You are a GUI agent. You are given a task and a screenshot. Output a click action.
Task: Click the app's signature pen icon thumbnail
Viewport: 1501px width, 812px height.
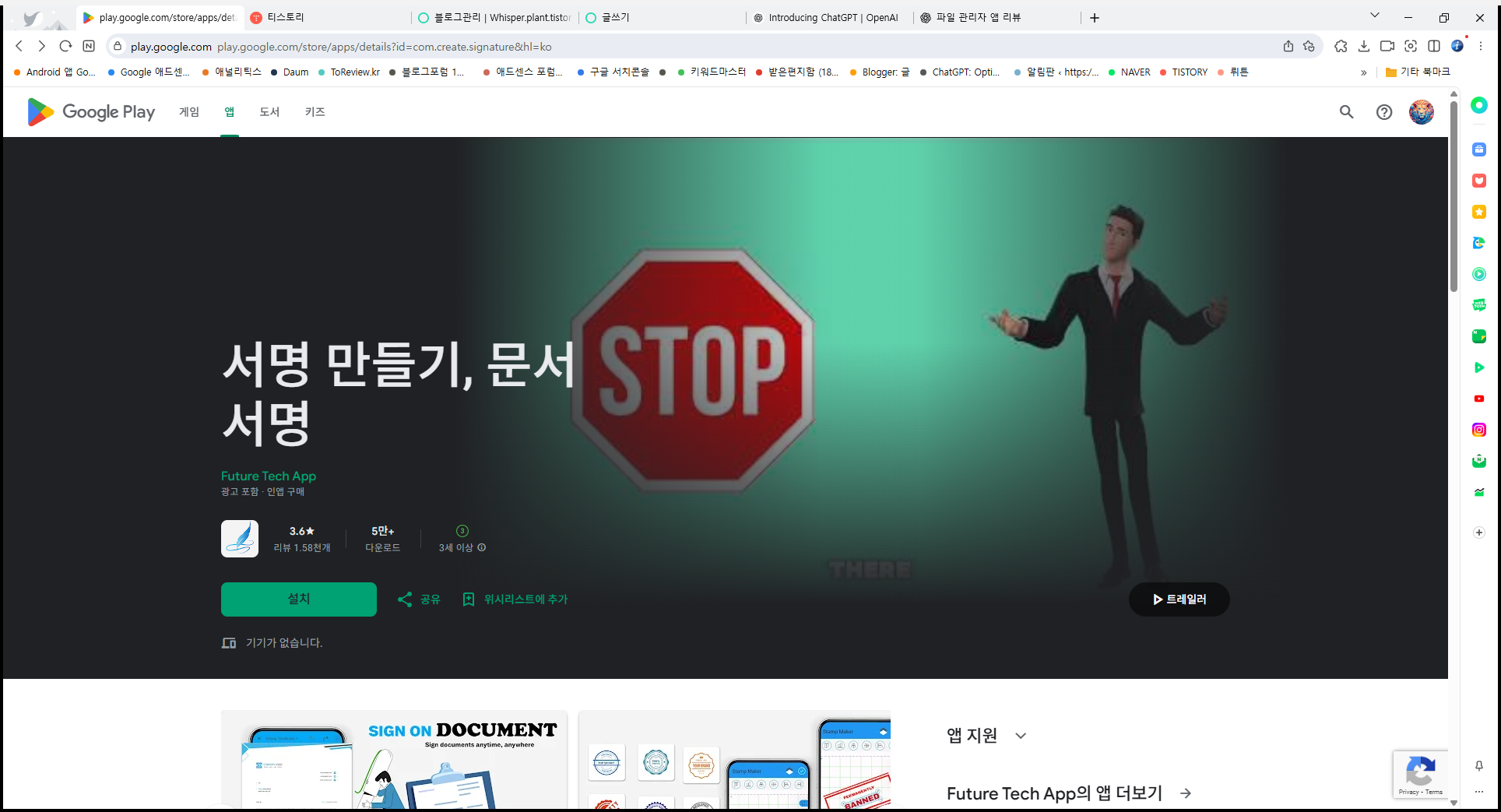click(x=239, y=538)
